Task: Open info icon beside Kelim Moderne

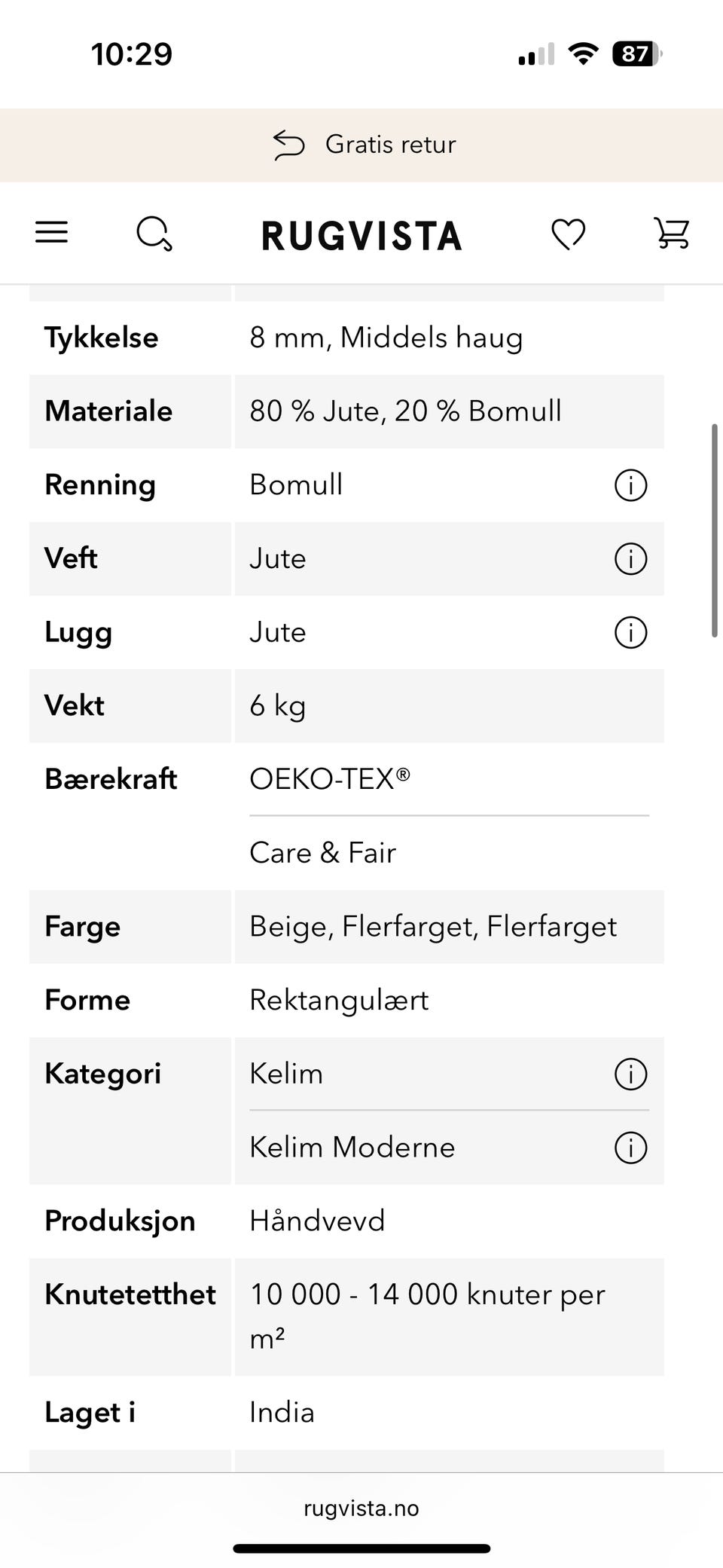Action: (631, 1148)
